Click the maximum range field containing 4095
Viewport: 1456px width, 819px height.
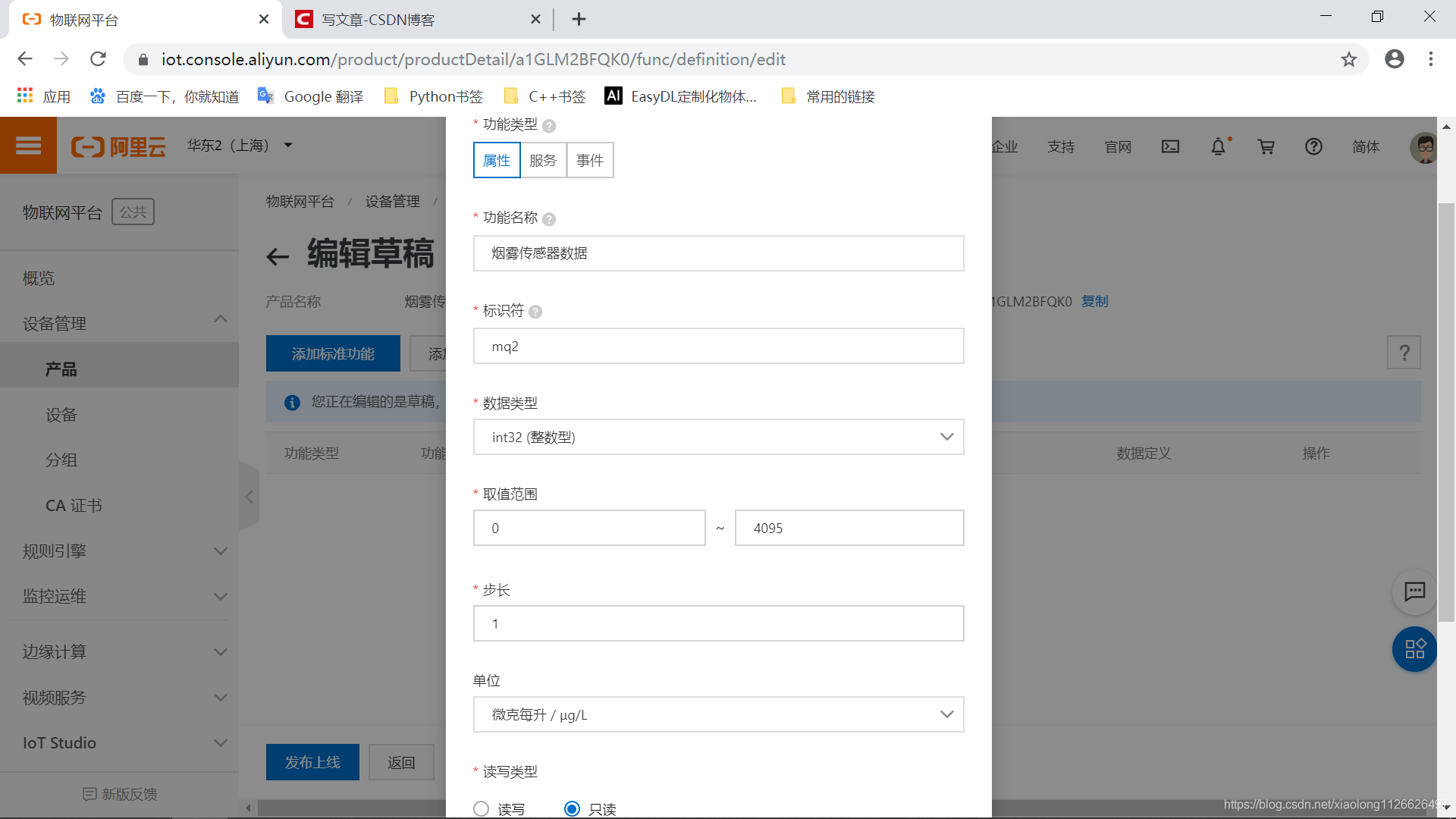[849, 528]
